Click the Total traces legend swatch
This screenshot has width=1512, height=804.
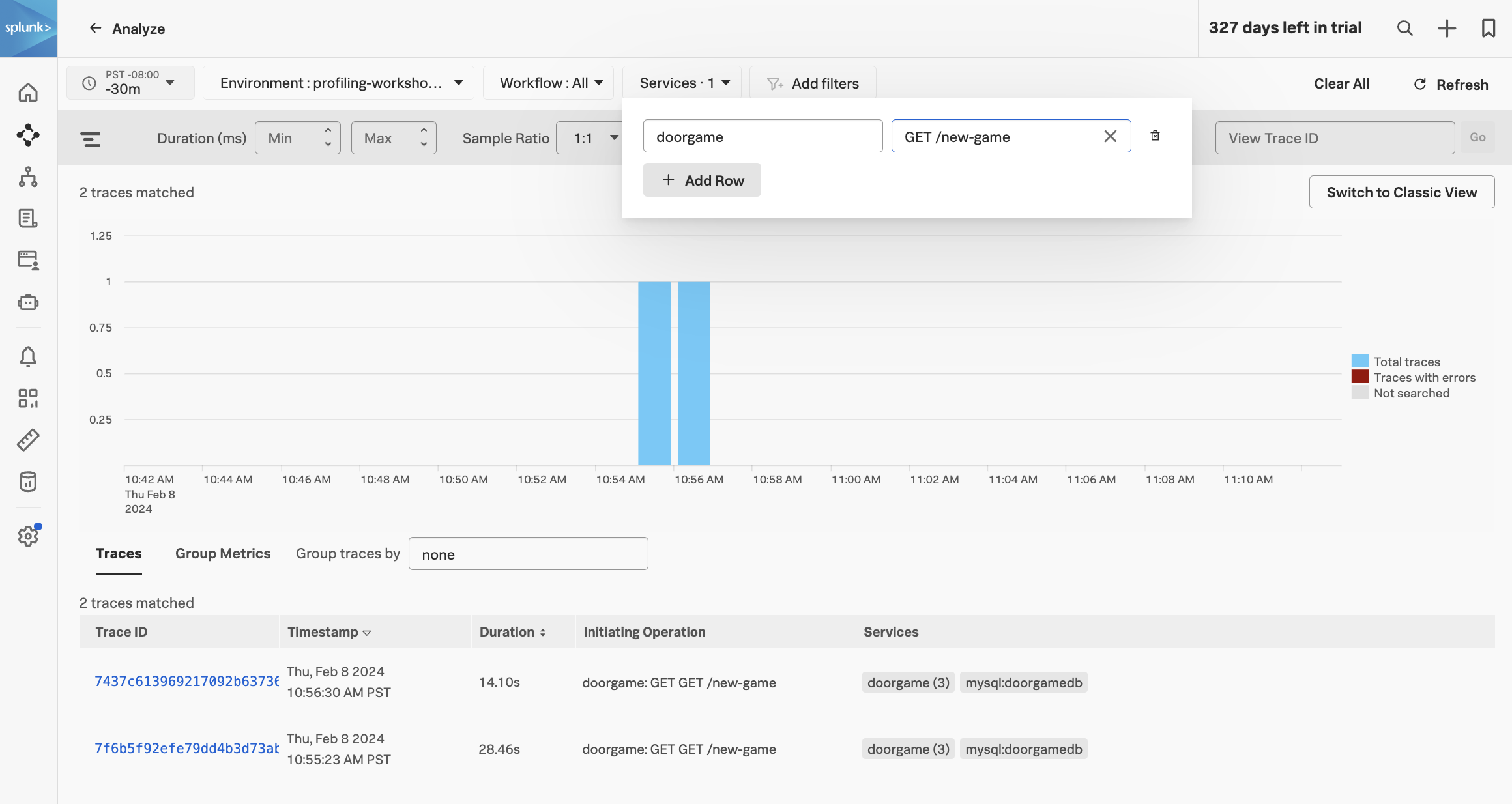1360,361
